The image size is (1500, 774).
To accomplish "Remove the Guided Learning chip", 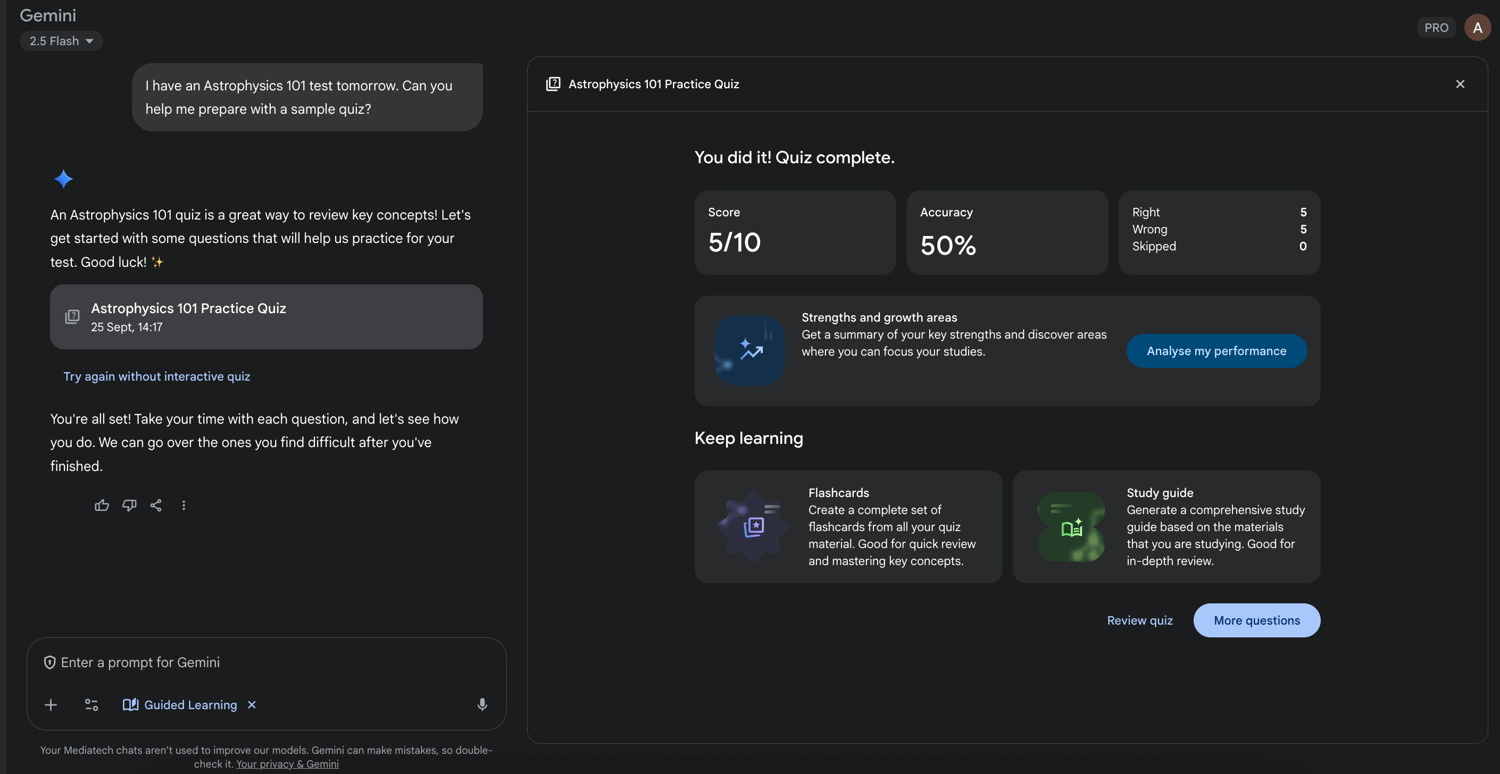I will (252, 705).
